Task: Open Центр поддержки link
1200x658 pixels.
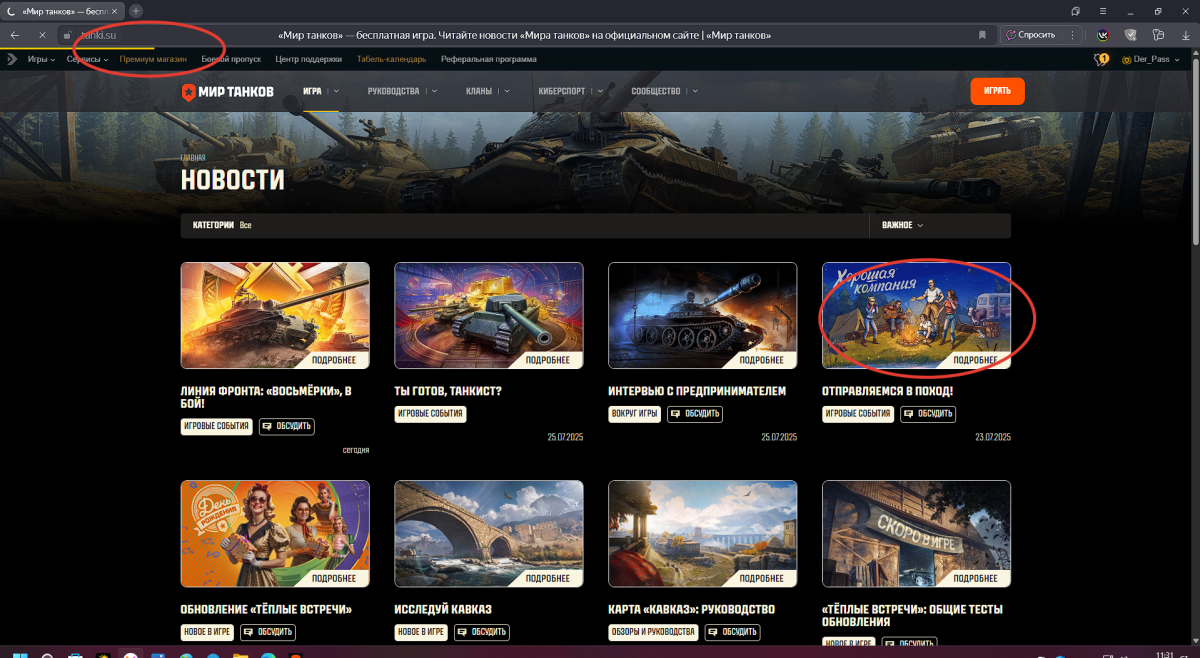Action: pyautogui.click(x=309, y=59)
